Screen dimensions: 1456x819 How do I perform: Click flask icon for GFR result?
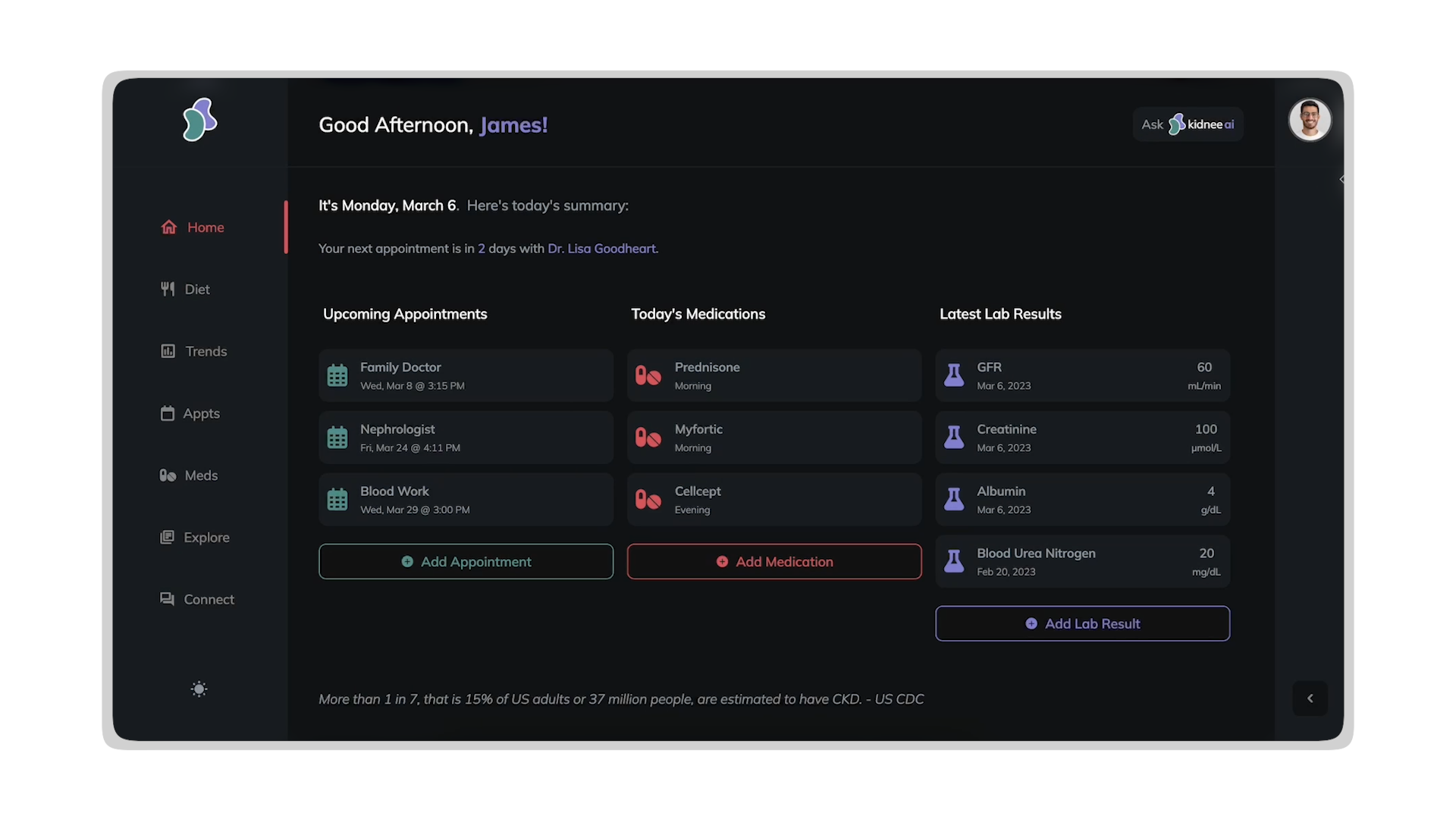click(954, 375)
